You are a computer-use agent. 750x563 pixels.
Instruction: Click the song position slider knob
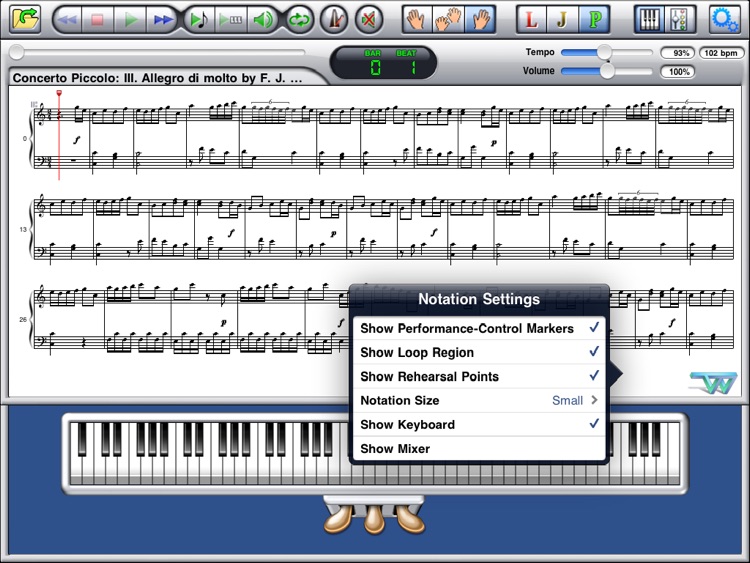tap(16, 52)
